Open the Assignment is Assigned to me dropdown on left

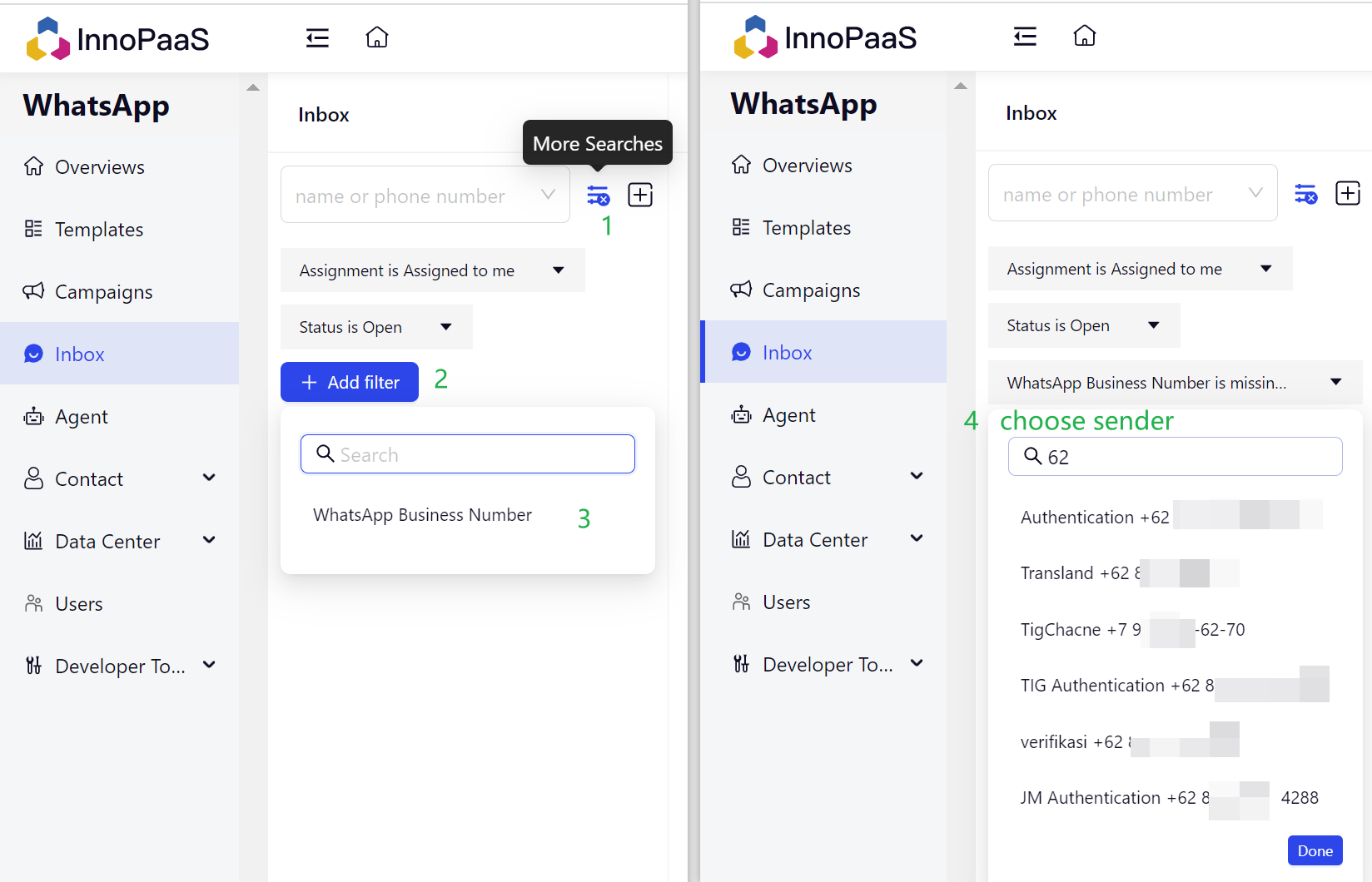tap(432, 270)
